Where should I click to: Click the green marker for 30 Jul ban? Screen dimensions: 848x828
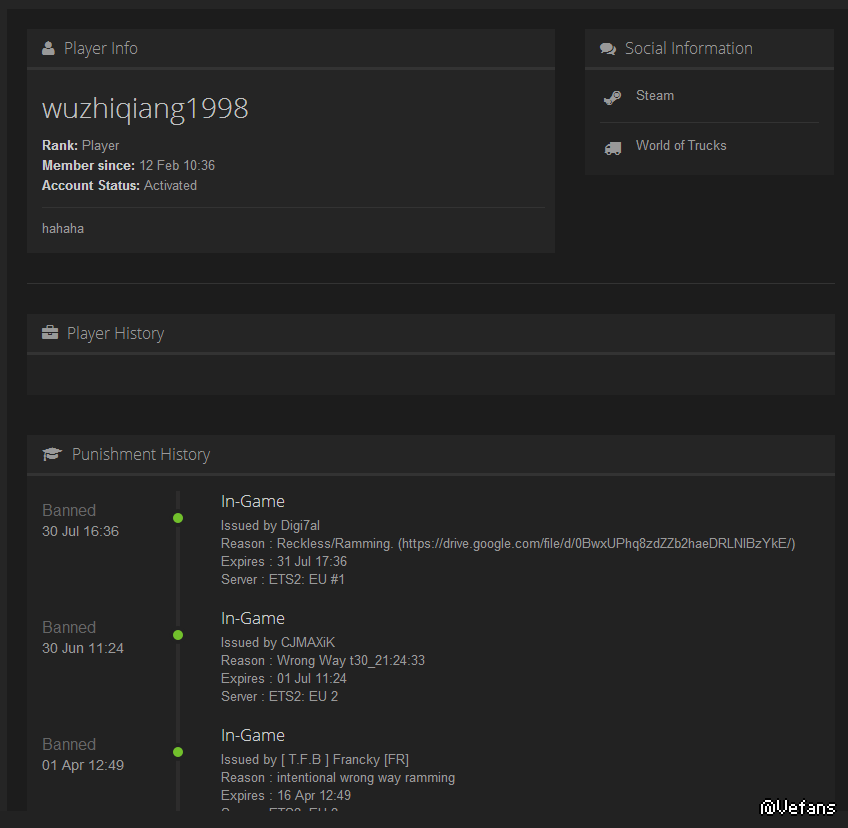pyautogui.click(x=178, y=518)
